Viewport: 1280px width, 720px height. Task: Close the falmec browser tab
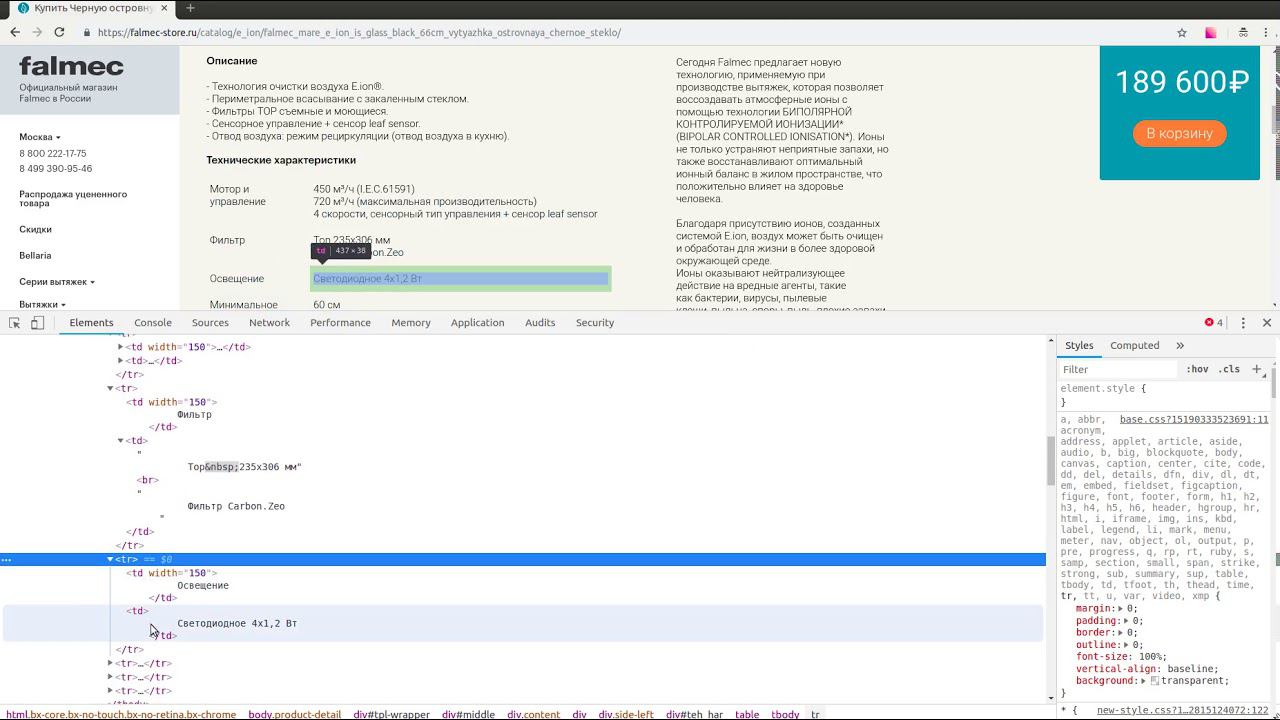163,8
